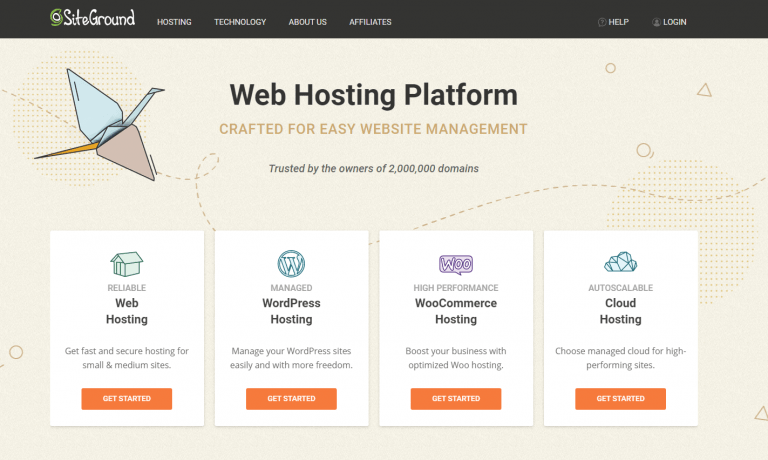Image resolution: width=768 pixels, height=460 pixels.
Task: Click the Woo logo icon
Action: click(456, 265)
